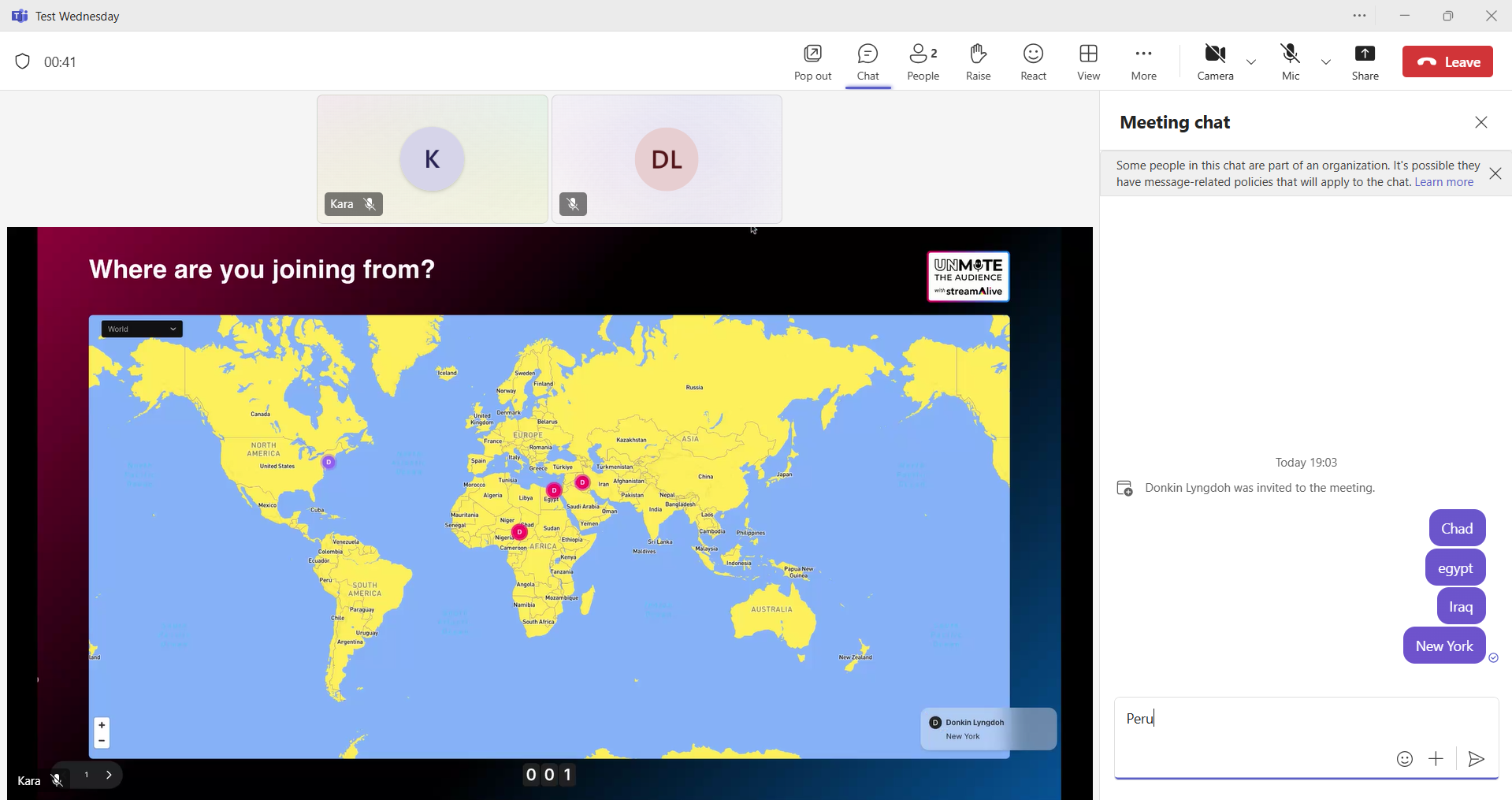Screen dimensions: 1512x800
Task: Open the emoji picker in chat box
Action: [1404, 759]
